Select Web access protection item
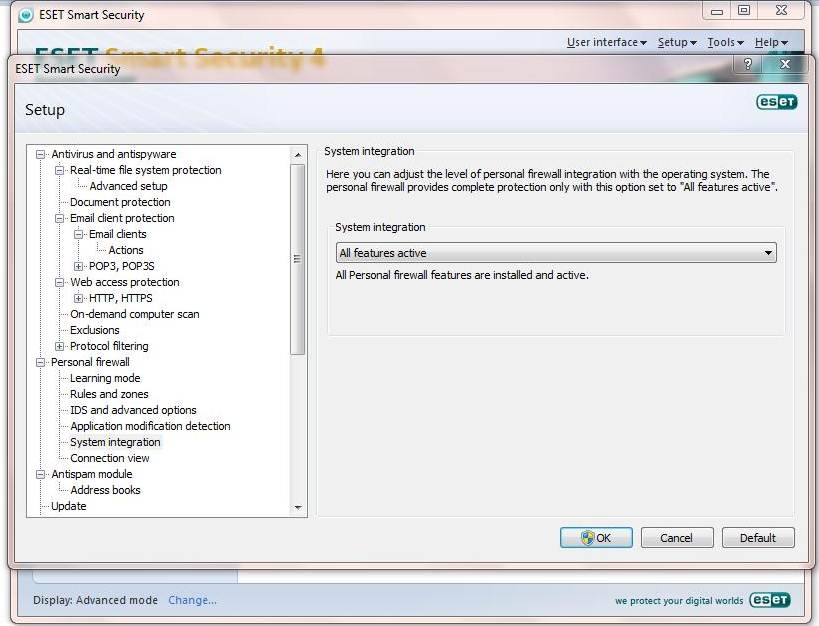 point(125,282)
